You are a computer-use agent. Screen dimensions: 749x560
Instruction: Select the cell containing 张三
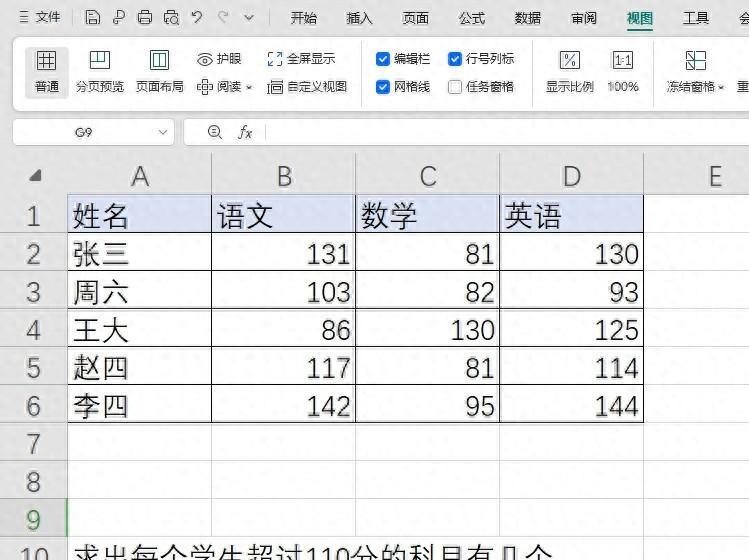tap(139, 252)
